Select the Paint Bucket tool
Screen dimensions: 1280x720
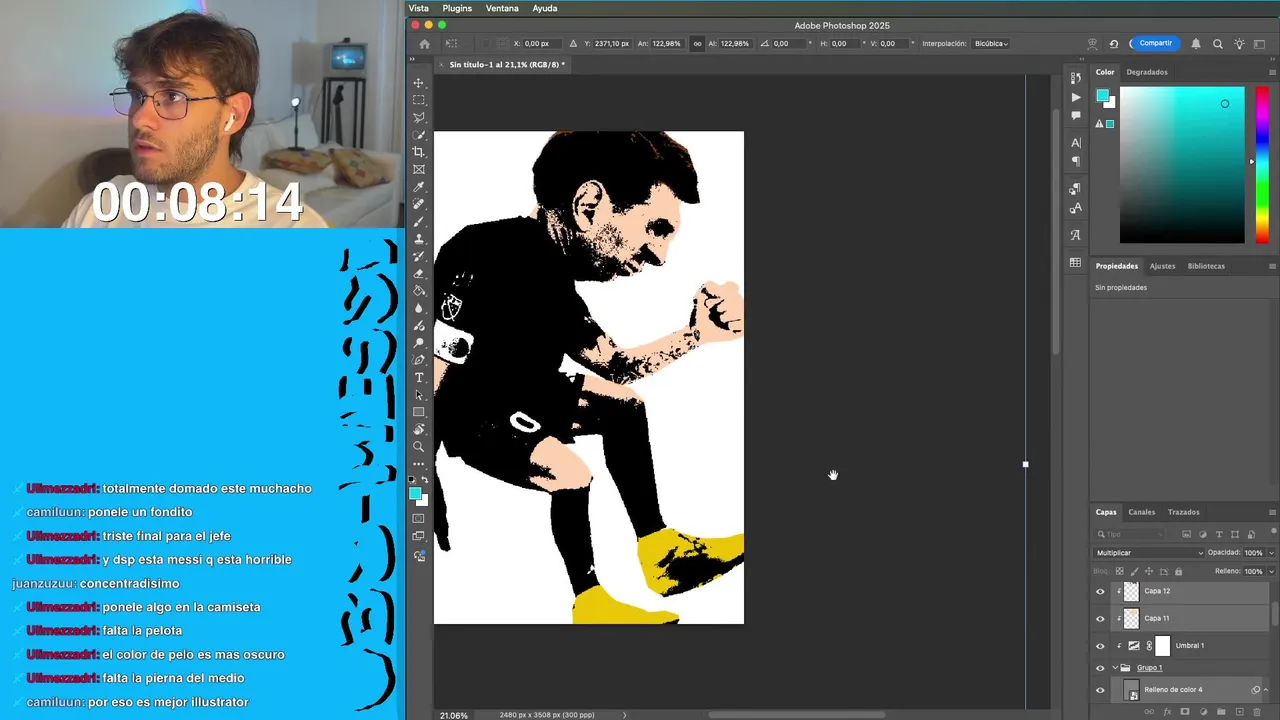pyautogui.click(x=419, y=291)
